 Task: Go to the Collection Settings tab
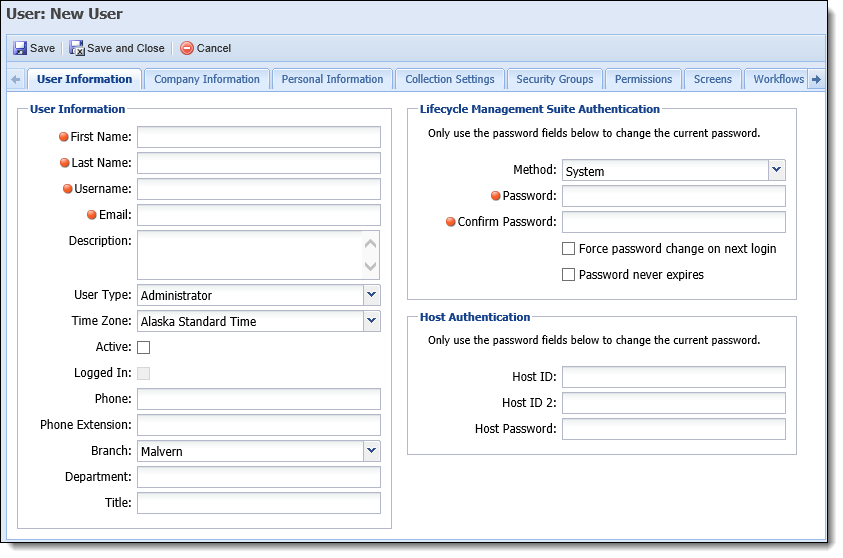pyautogui.click(x=450, y=79)
